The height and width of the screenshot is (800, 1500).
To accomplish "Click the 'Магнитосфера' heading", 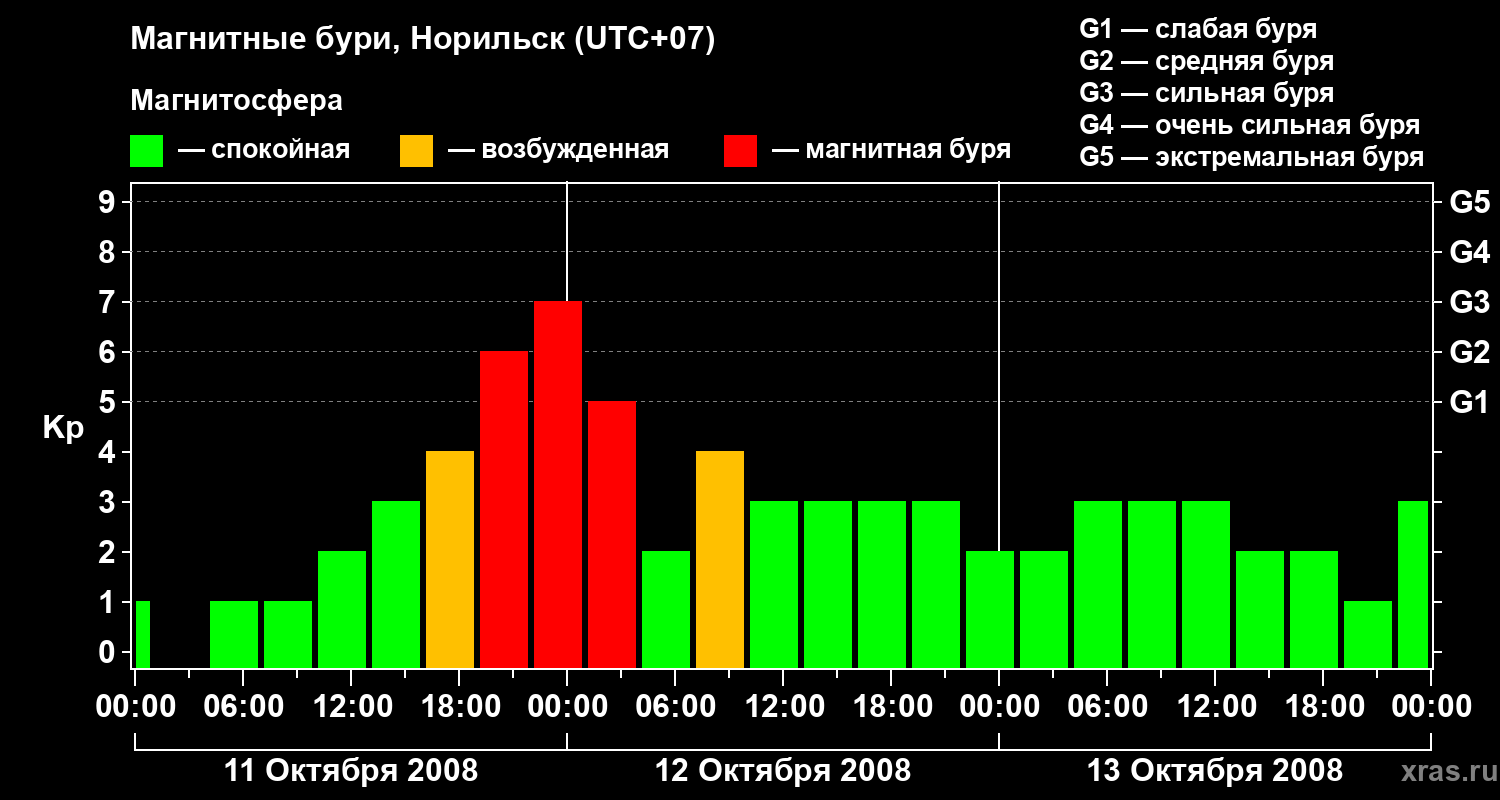I will tap(237, 101).
